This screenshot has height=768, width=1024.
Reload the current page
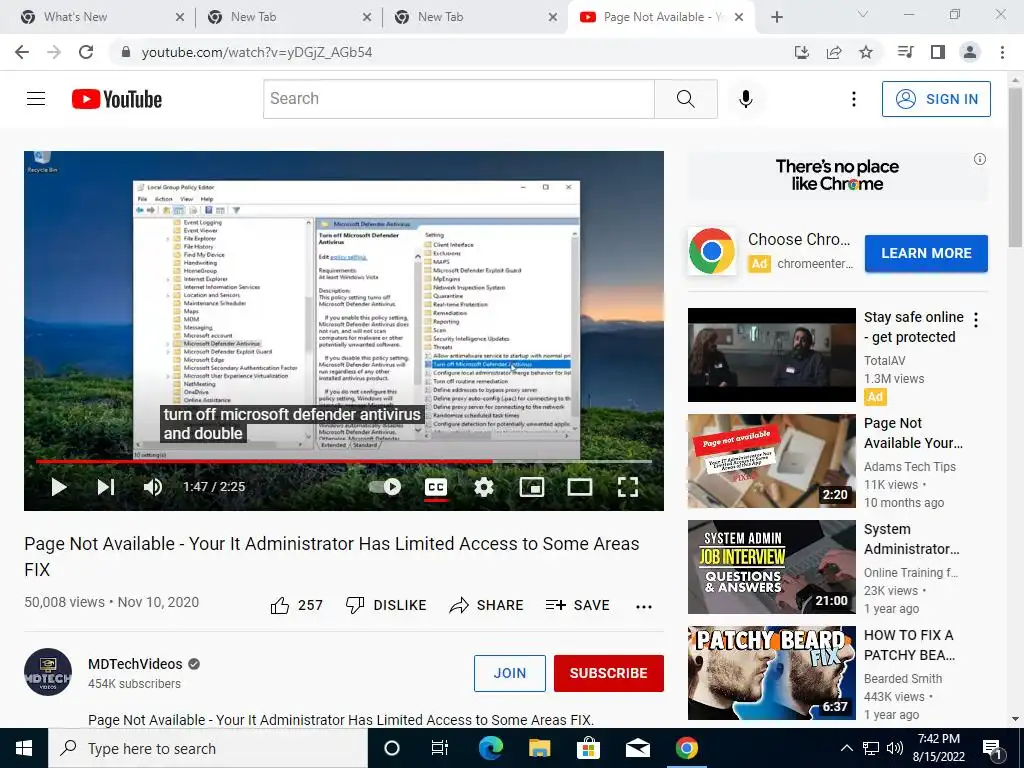point(86,52)
